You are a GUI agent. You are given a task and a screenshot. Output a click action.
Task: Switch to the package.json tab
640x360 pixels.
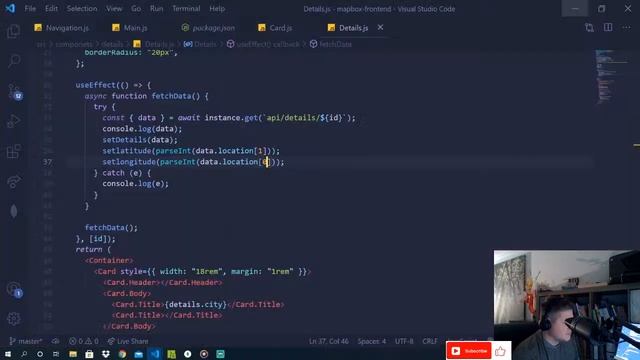click(208, 28)
